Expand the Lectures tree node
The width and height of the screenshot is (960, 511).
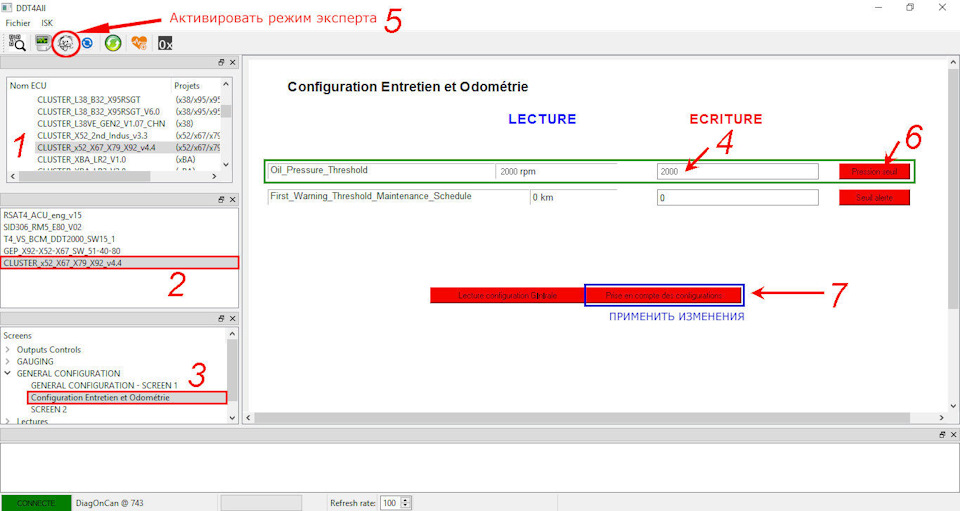click(7, 421)
